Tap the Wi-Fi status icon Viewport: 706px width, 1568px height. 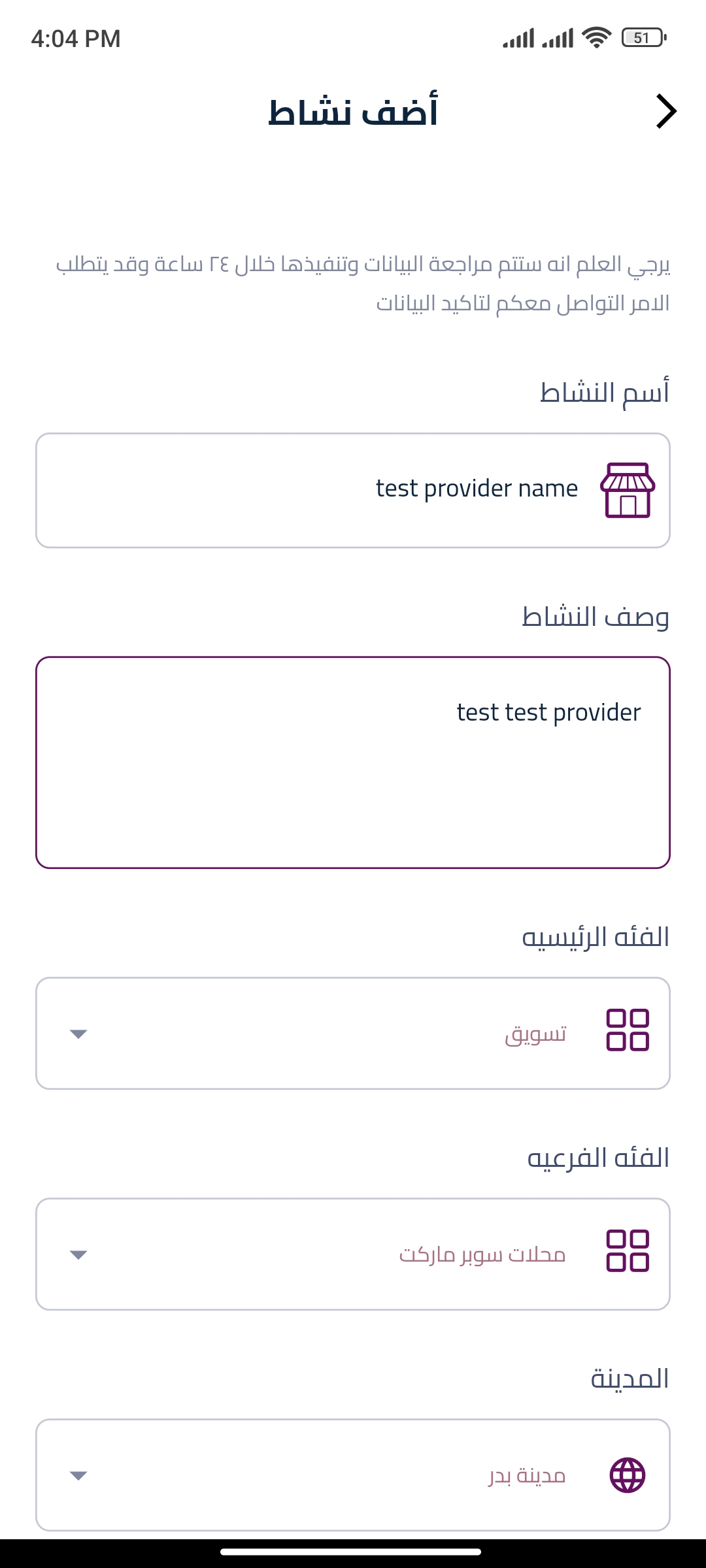(596, 38)
